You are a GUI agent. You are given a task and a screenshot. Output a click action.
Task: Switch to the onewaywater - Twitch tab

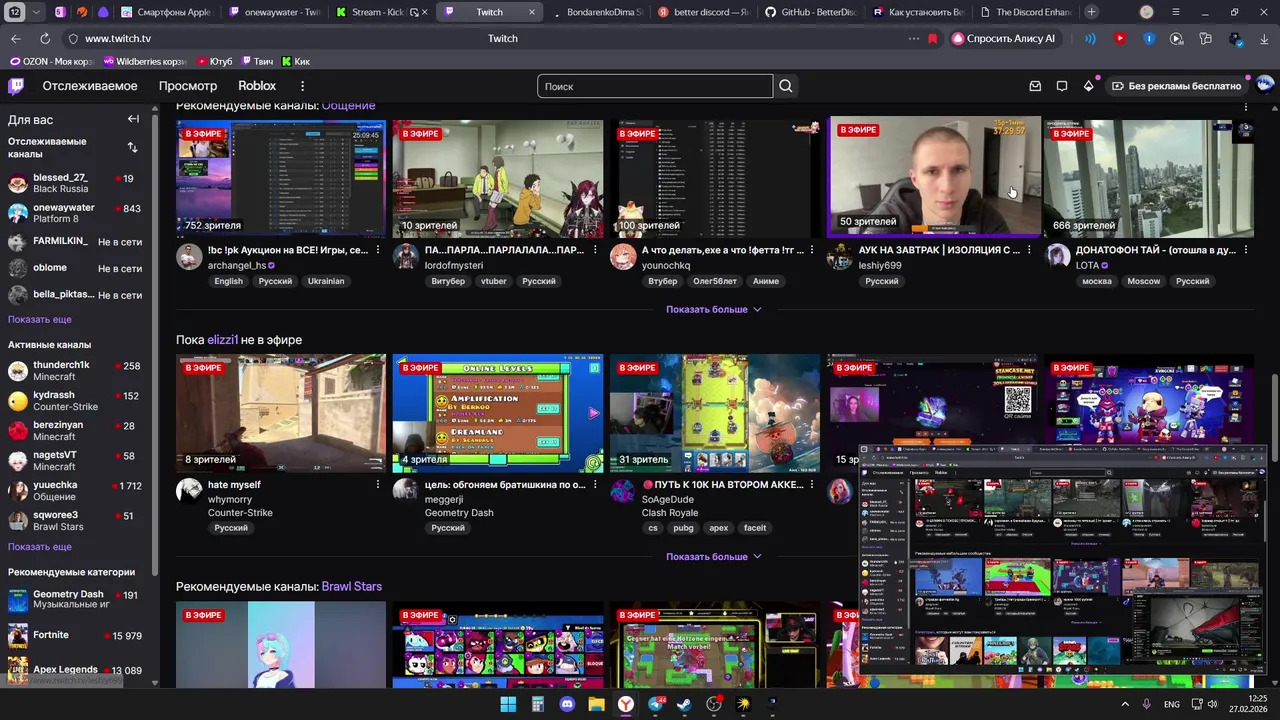(x=273, y=12)
